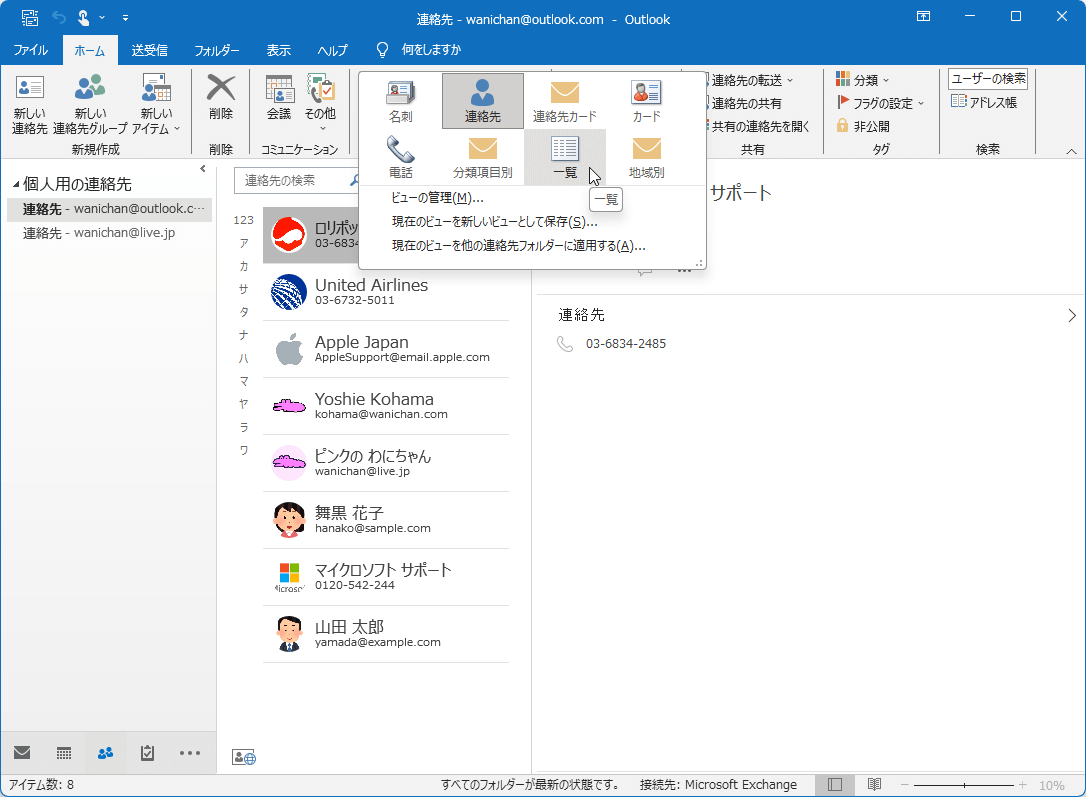The width and height of the screenshot is (1086, 797).
Task: Open more navigation options (...)
Action: [x=190, y=753]
